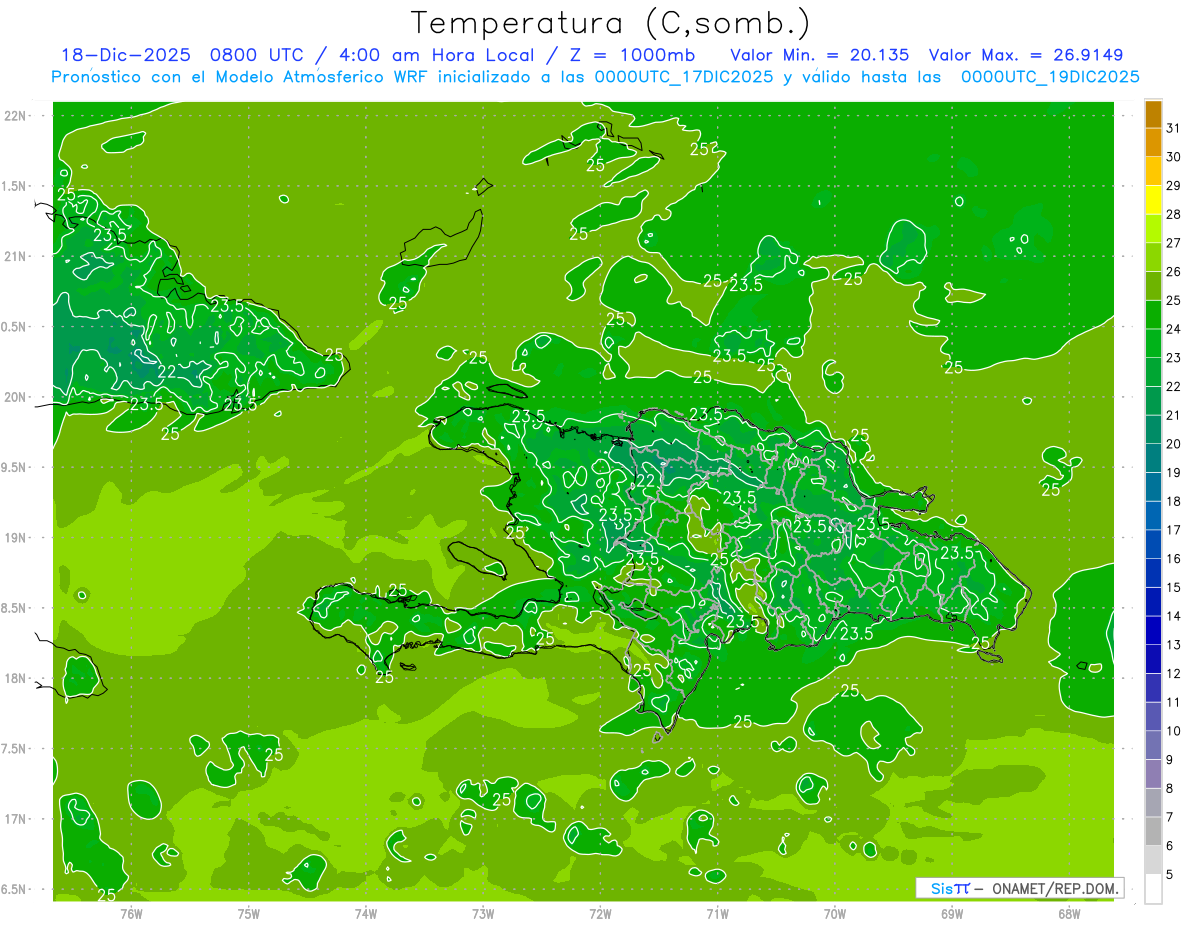Click colorbar label '18'
Image resolution: width=1200 pixels, height=927 pixels.
click(x=1174, y=501)
